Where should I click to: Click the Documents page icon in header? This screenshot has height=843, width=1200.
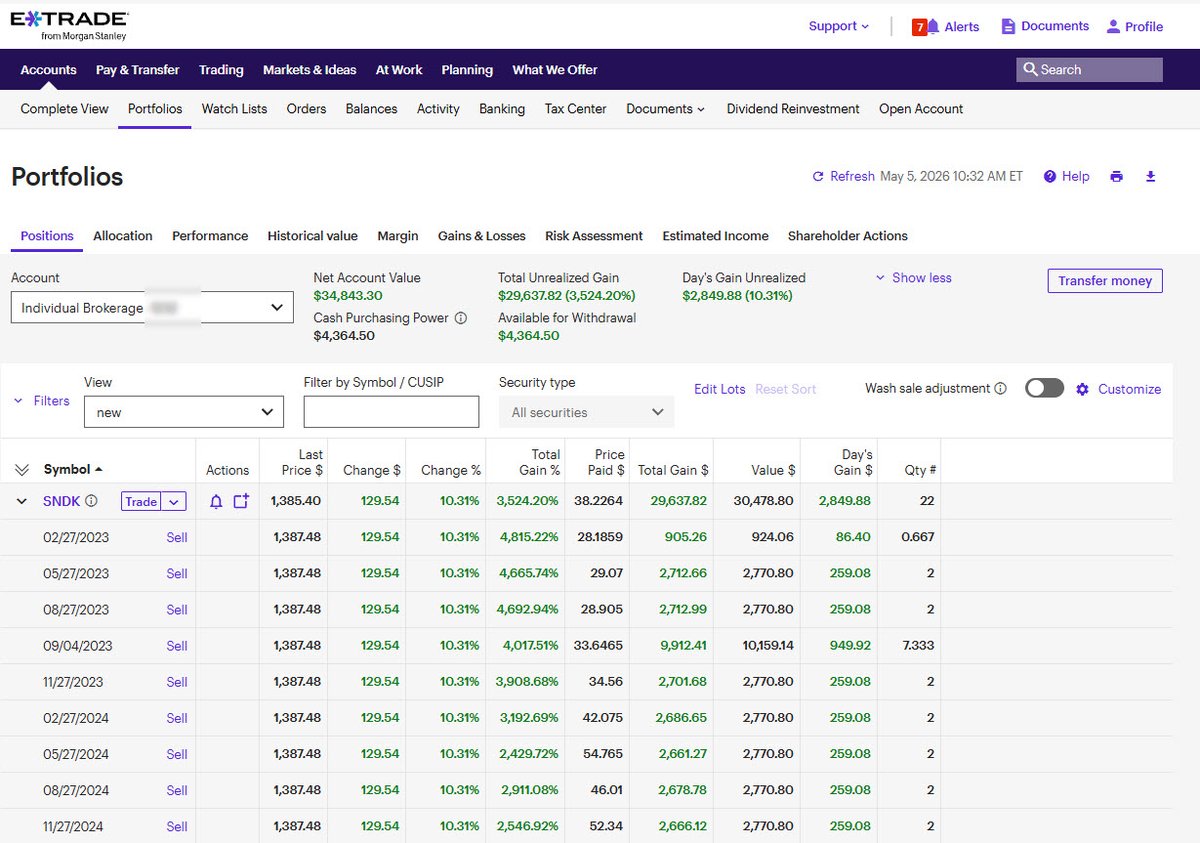pyautogui.click(x=1008, y=26)
